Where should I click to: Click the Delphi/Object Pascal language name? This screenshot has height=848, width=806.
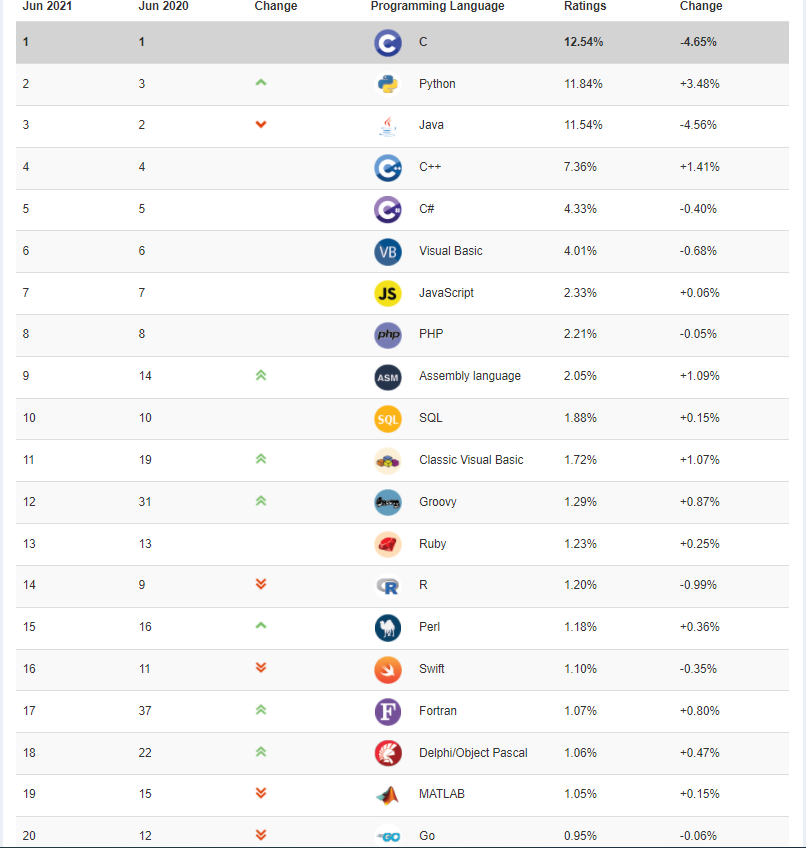(x=473, y=753)
